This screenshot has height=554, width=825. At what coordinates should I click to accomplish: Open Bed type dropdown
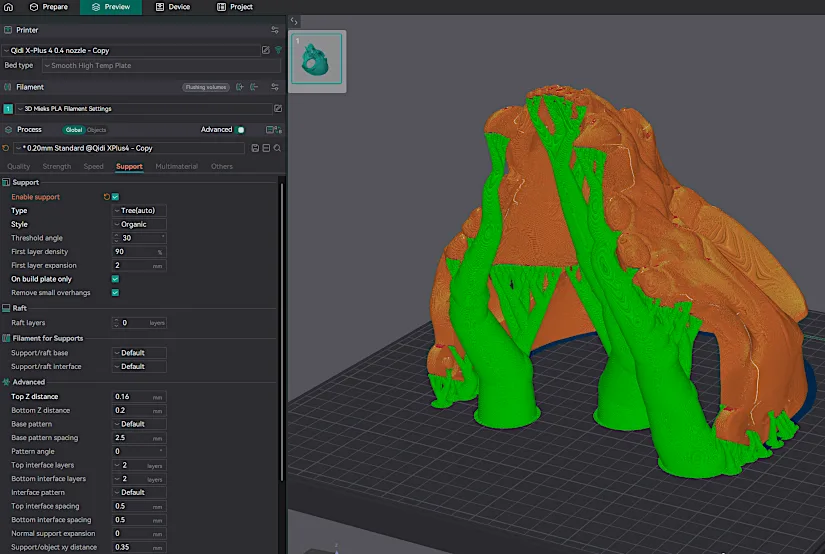coord(161,66)
